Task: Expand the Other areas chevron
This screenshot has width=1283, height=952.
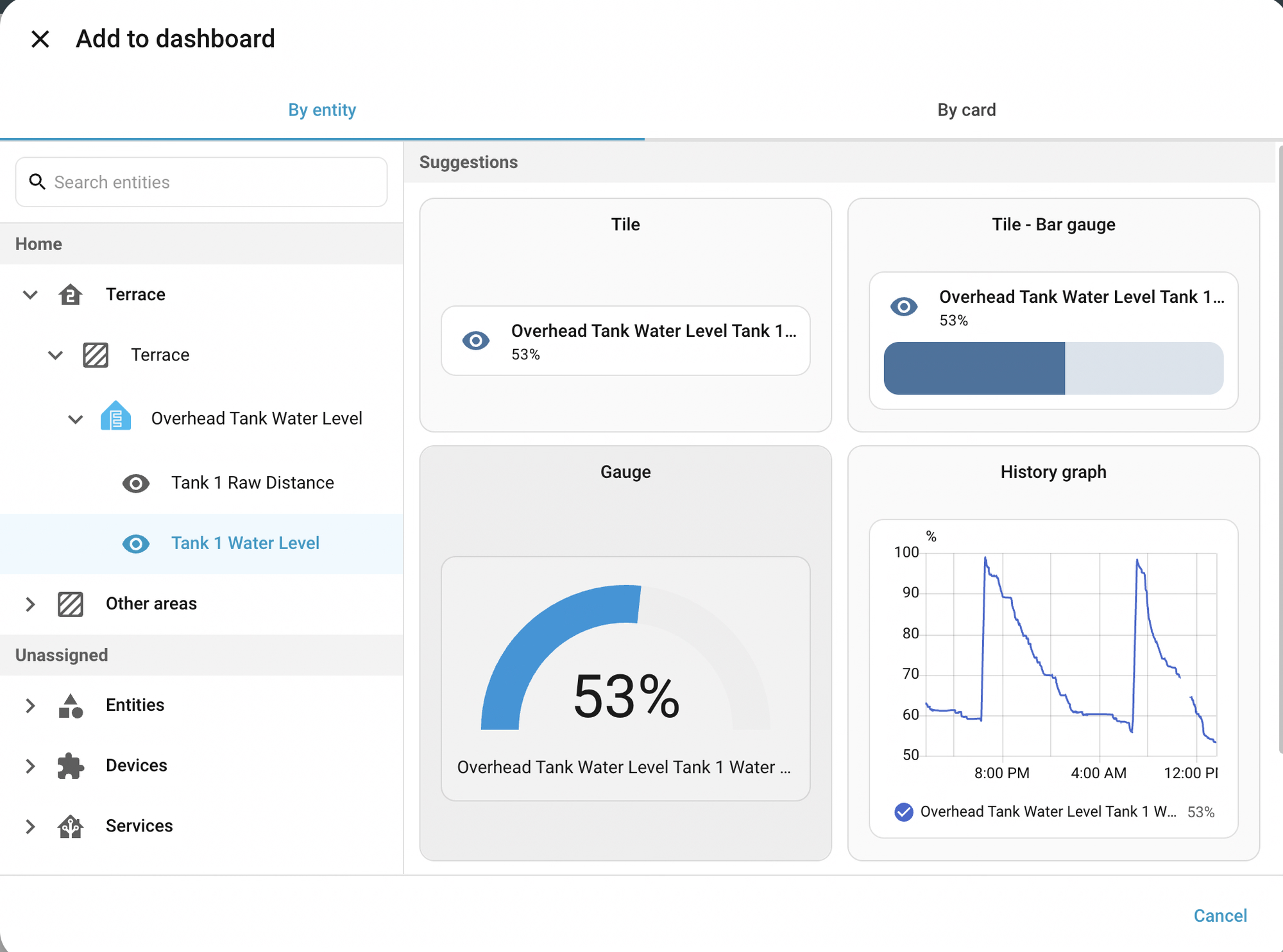Action: click(x=30, y=604)
